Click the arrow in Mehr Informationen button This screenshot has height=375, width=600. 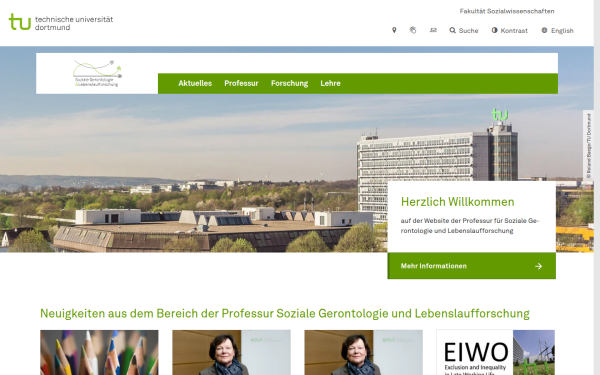point(538,266)
